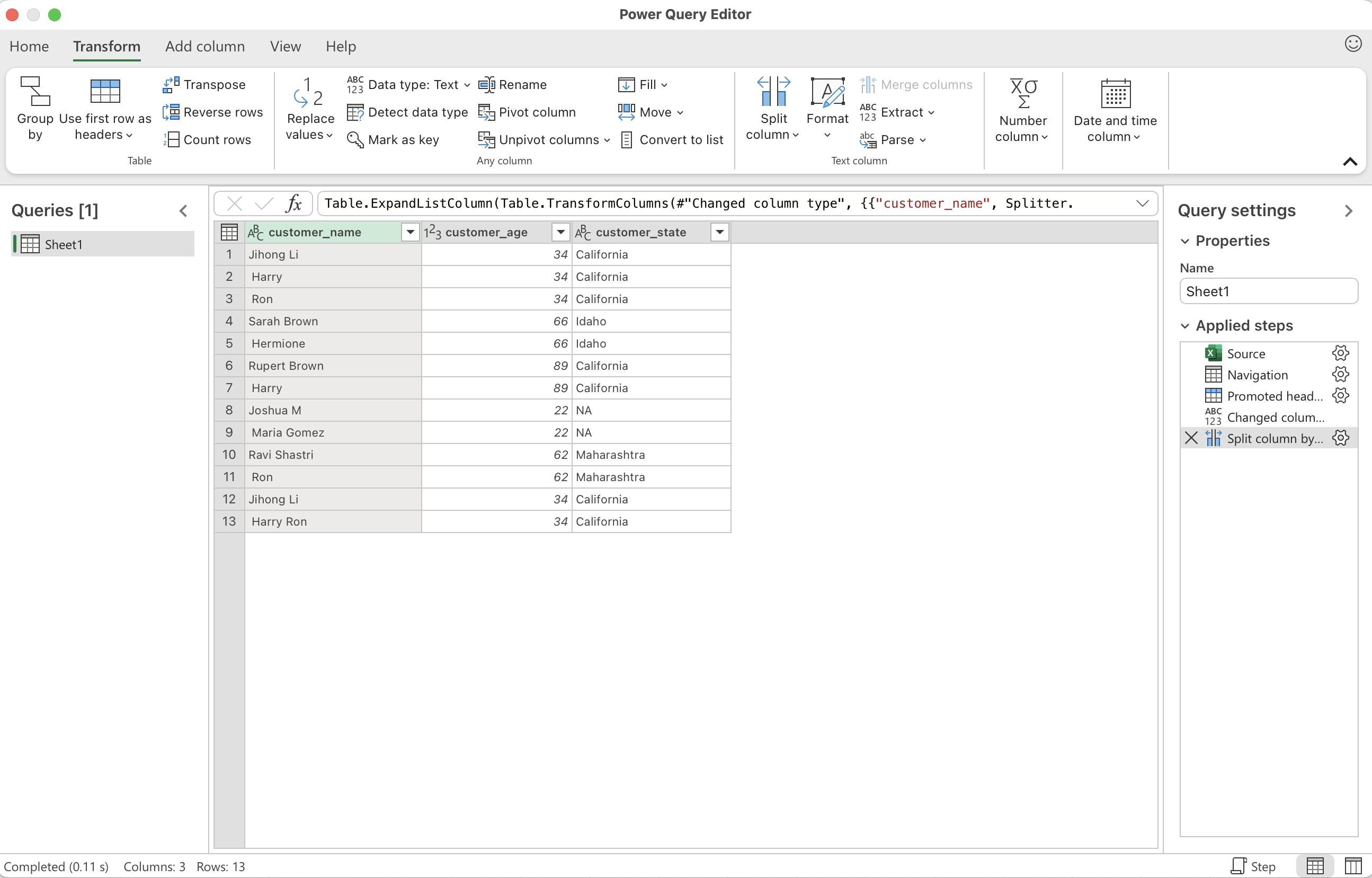This screenshot has width=1372, height=878.
Task: Open the Home ribbon tab
Action: (29, 46)
